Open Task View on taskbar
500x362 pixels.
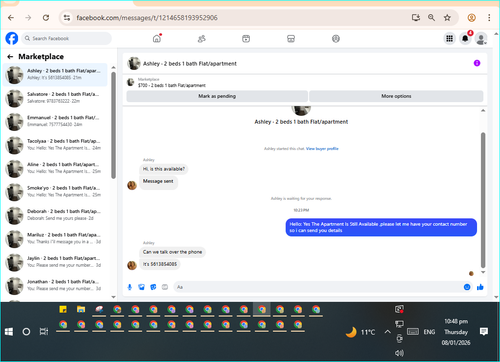click(x=44, y=332)
